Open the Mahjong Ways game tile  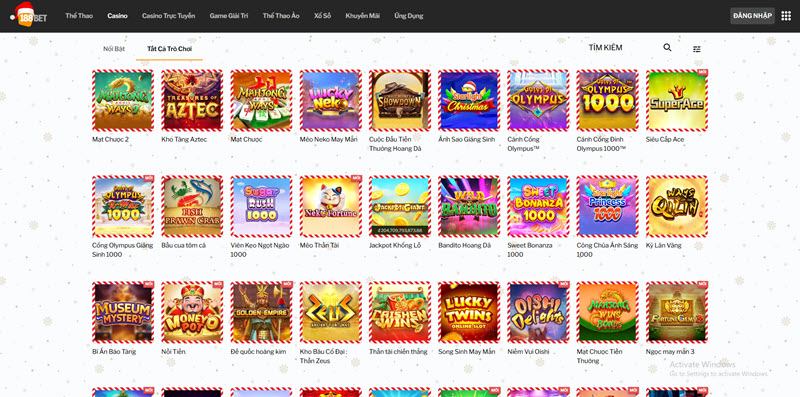pos(261,101)
